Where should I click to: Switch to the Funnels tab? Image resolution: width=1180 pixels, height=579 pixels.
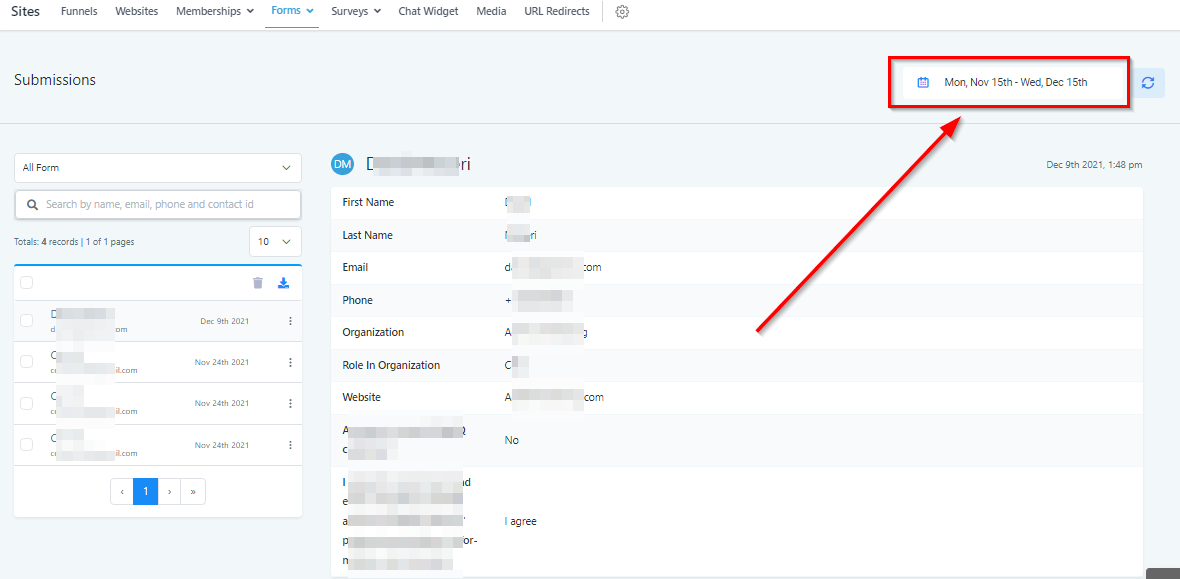point(79,12)
